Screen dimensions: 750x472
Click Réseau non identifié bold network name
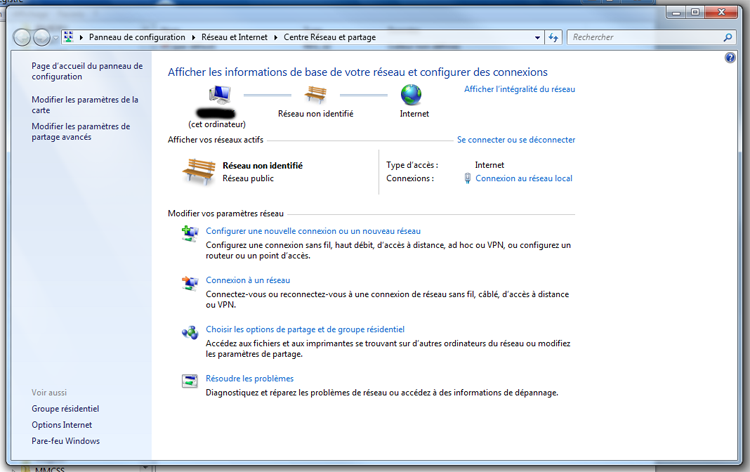coord(262,166)
